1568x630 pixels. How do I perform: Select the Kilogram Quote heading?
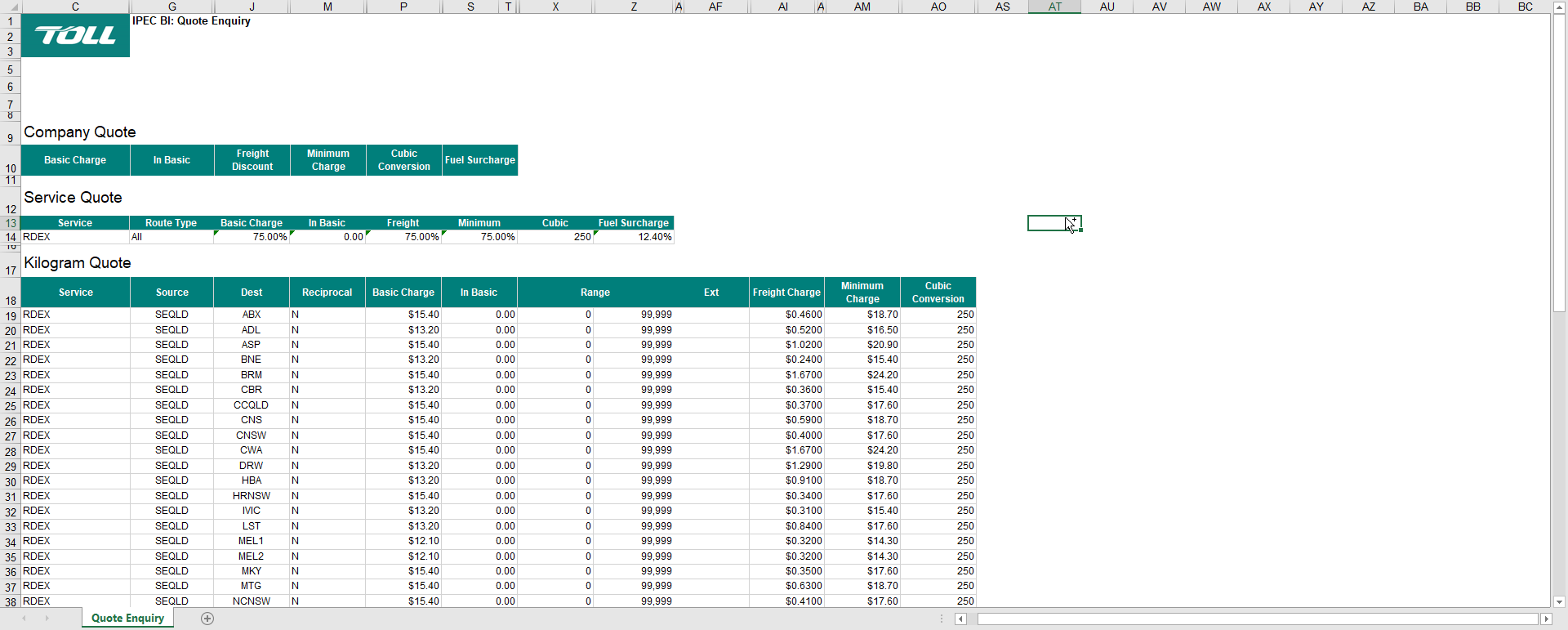78,263
